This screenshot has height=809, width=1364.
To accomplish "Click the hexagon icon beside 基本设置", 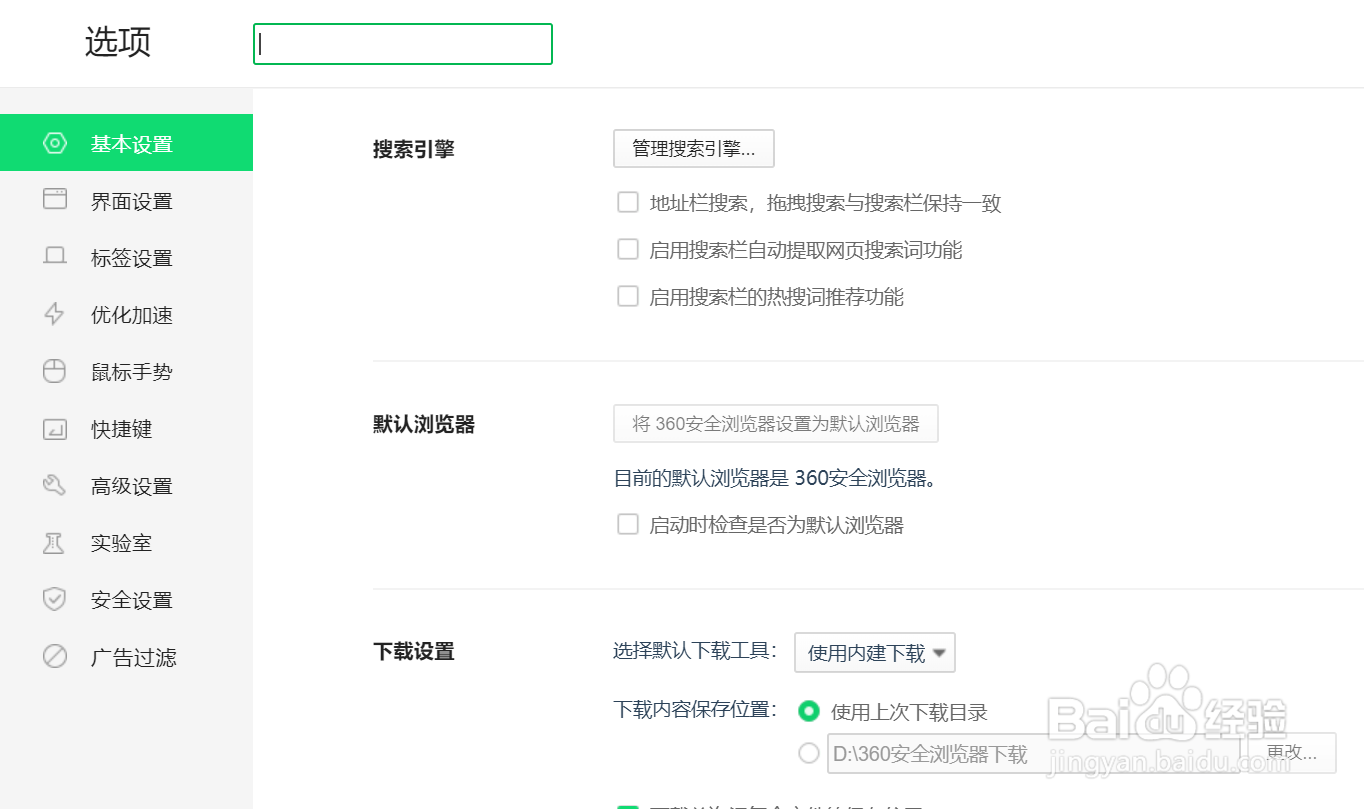I will (54, 143).
